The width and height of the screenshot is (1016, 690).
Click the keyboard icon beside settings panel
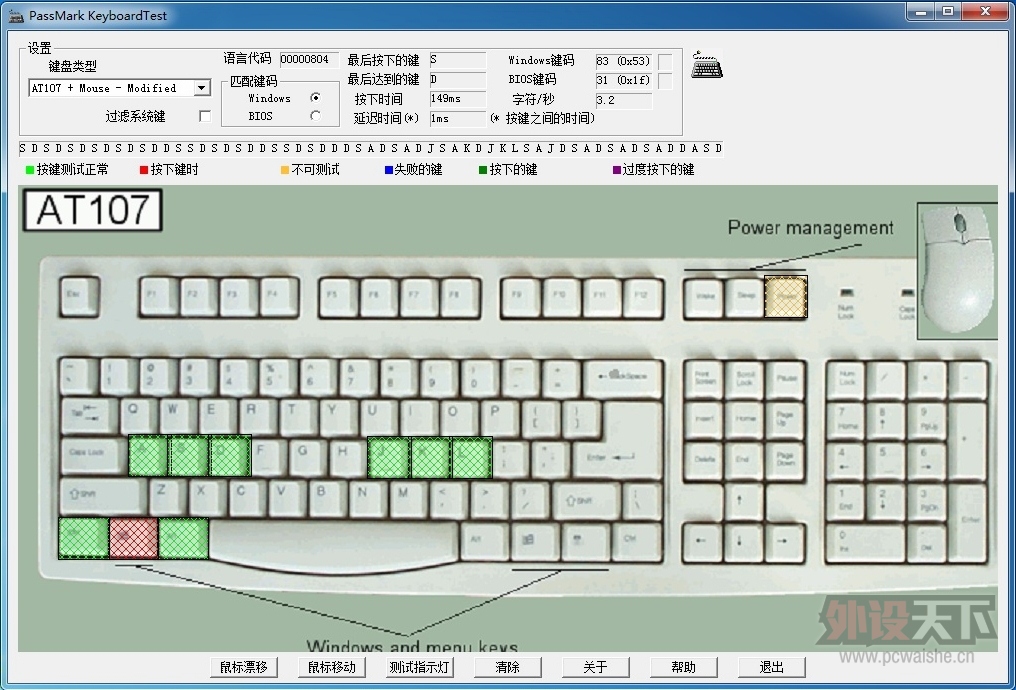pyautogui.click(x=706, y=65)
